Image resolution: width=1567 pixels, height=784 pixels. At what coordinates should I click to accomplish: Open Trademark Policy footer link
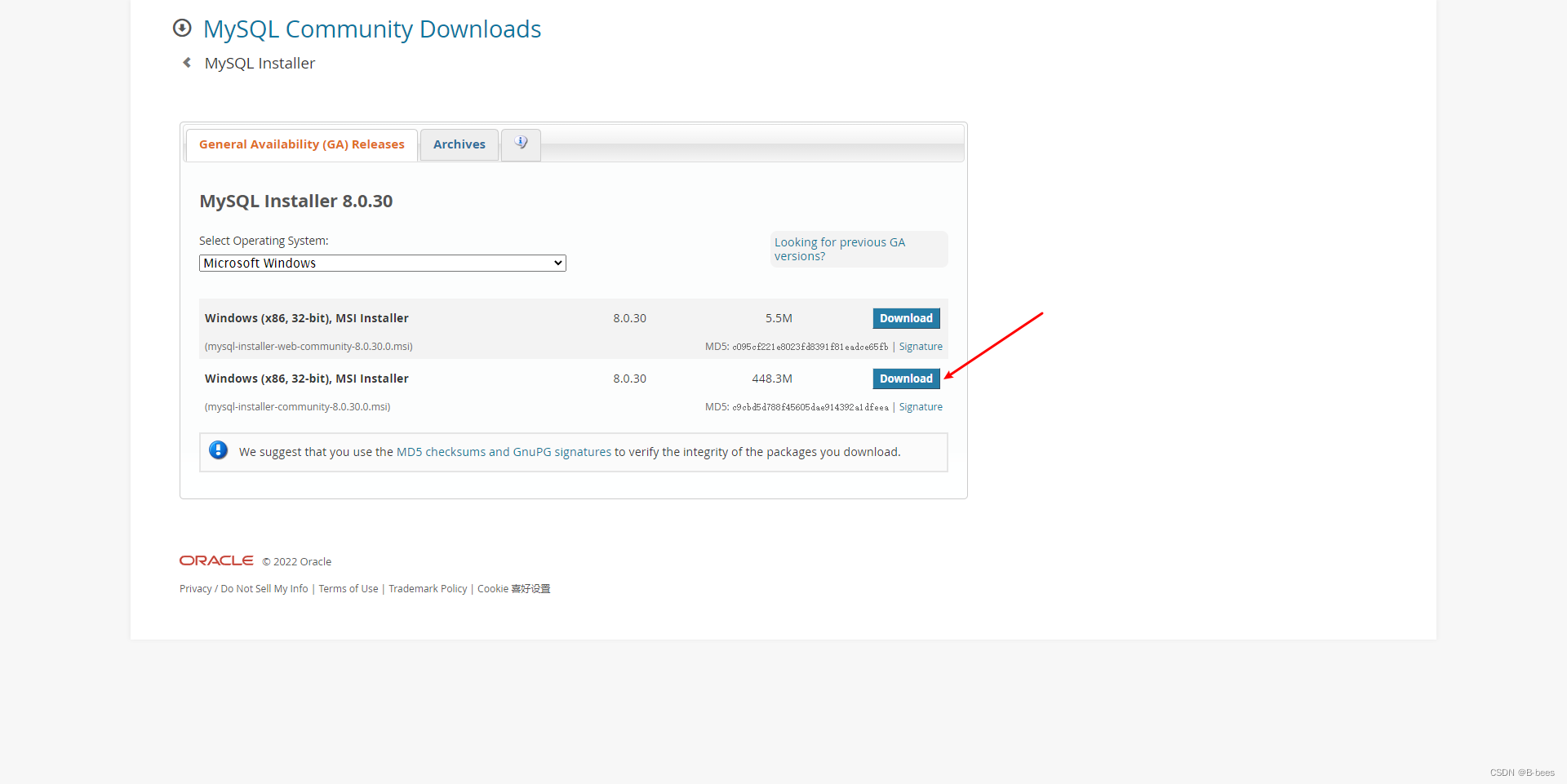[x=428, y=589]
